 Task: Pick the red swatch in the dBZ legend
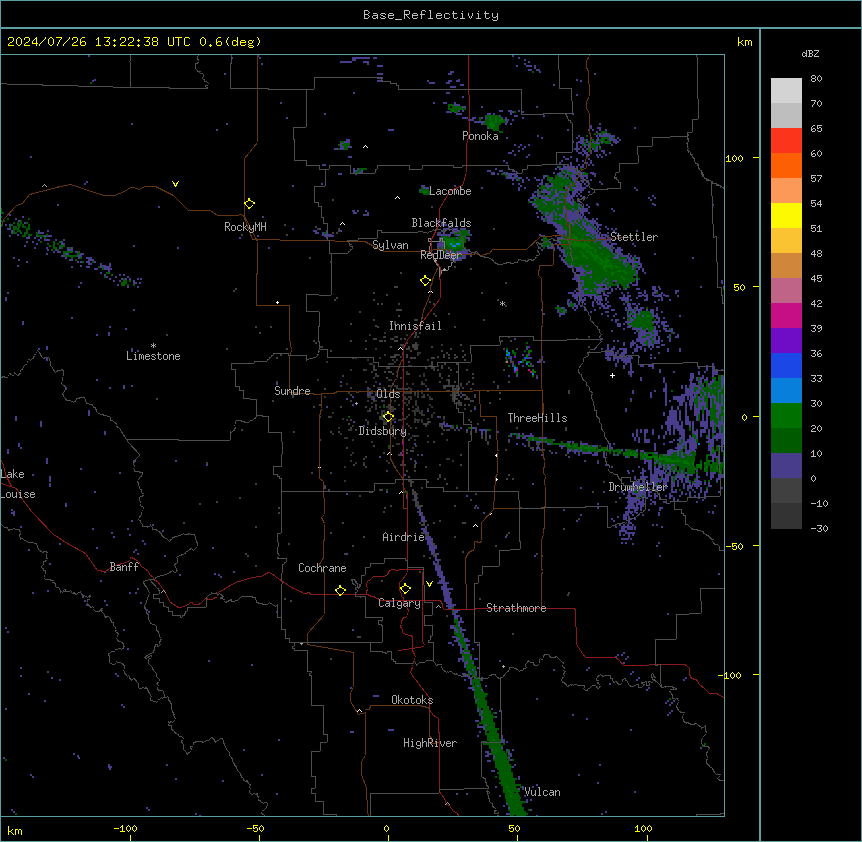[x=786, y=141]
